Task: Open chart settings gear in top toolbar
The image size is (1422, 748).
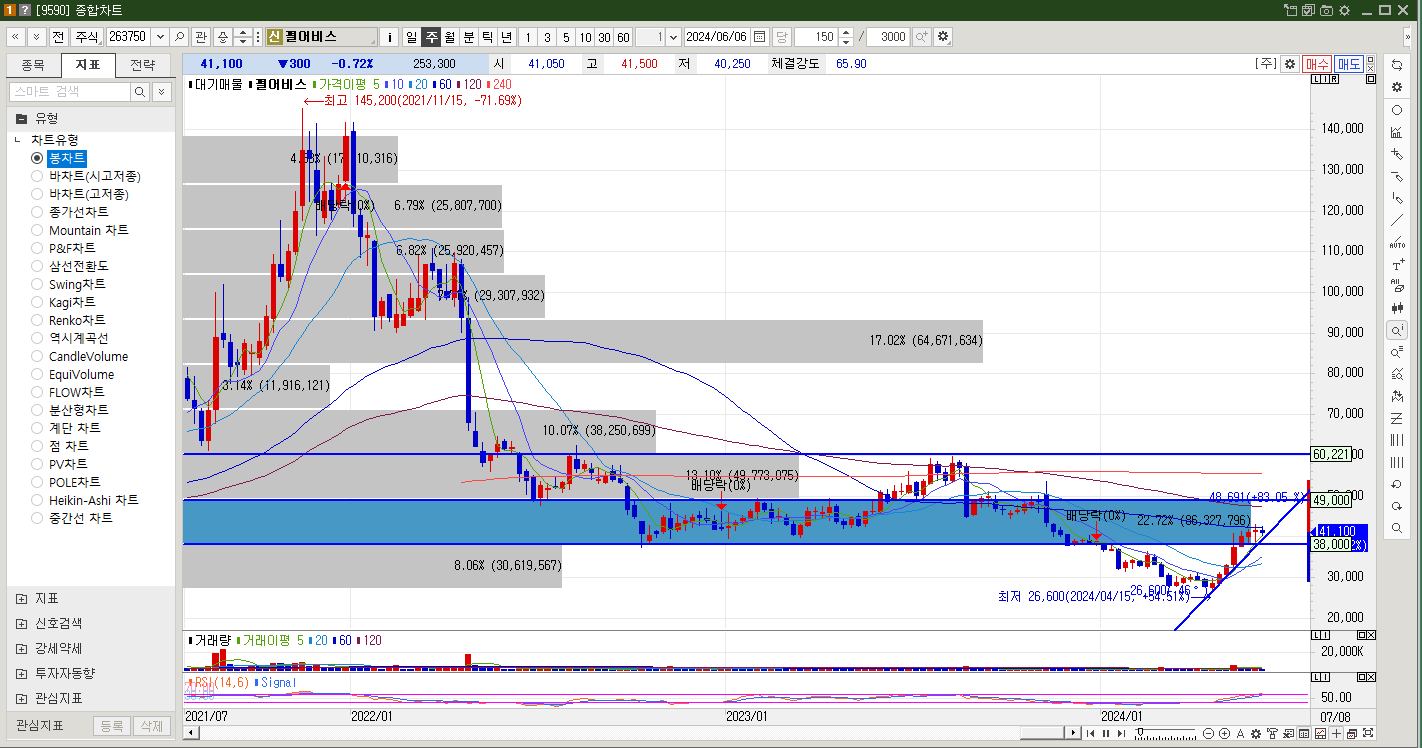Action: coord(943,37)
